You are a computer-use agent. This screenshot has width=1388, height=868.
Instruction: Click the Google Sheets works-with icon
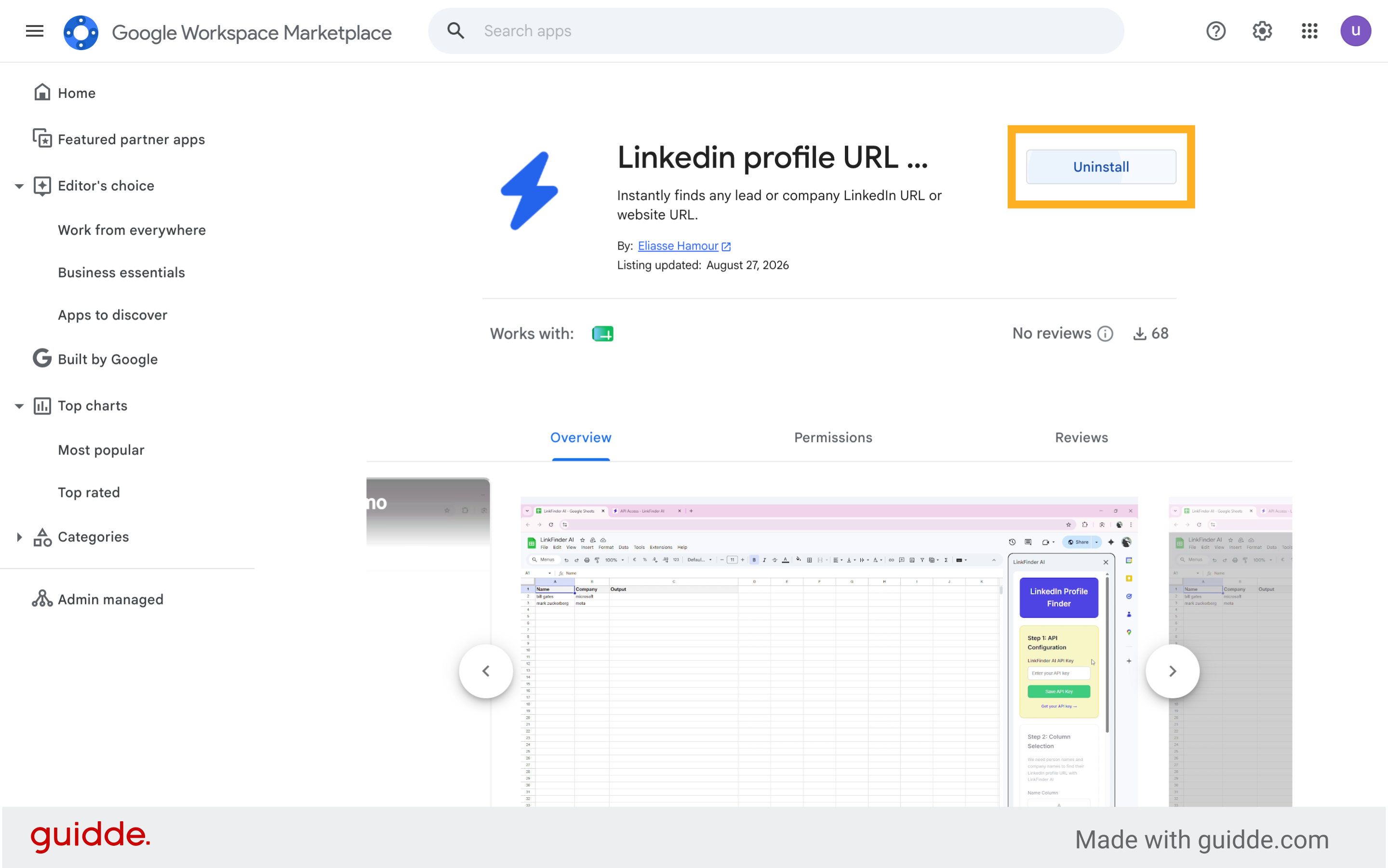[603, 334]
